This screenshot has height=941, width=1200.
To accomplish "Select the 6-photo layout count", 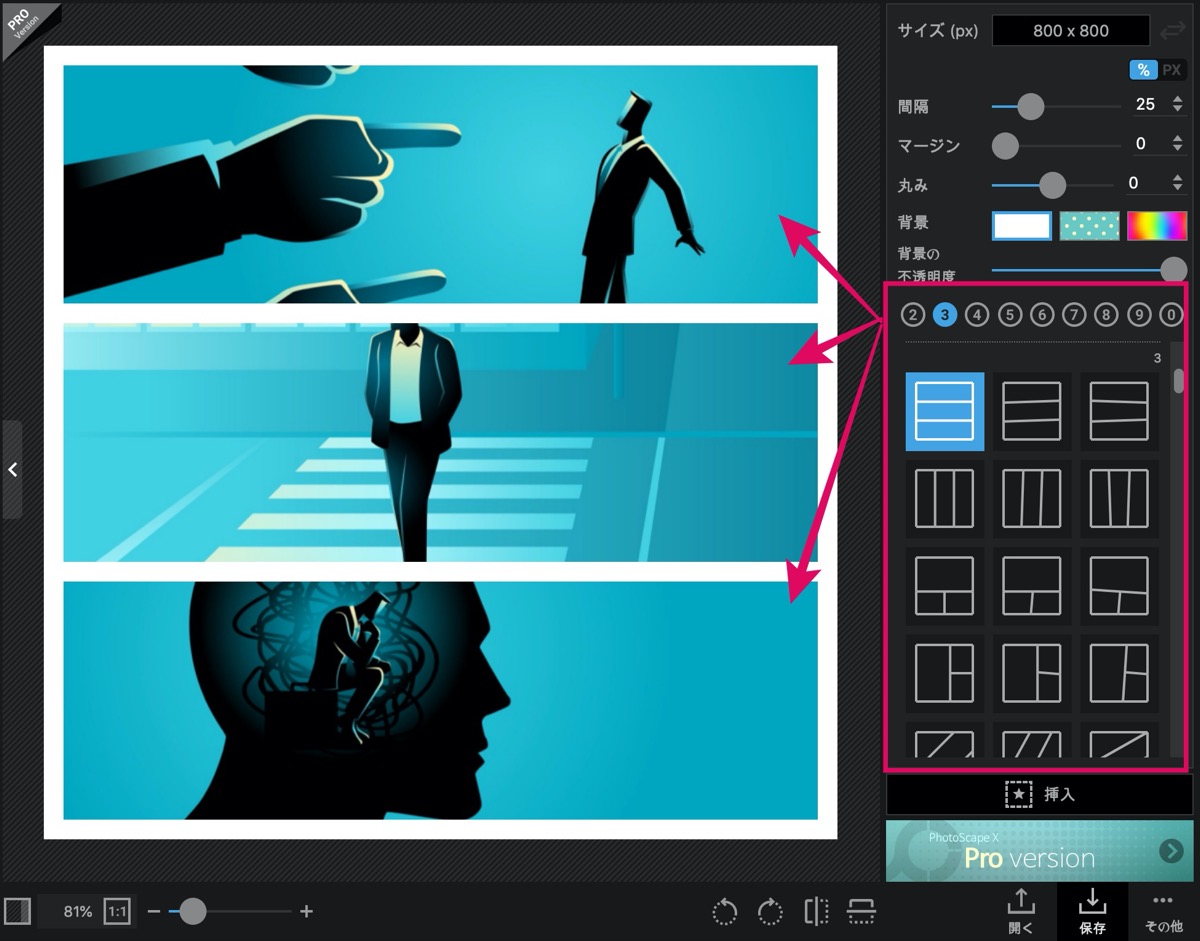I will [1042, 315].
